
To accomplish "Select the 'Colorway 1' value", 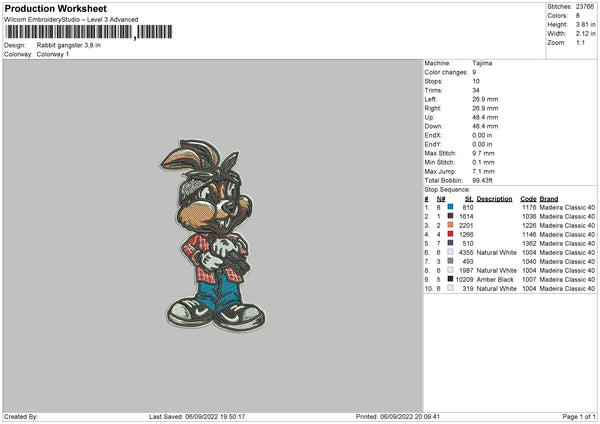I will point(53,54).
